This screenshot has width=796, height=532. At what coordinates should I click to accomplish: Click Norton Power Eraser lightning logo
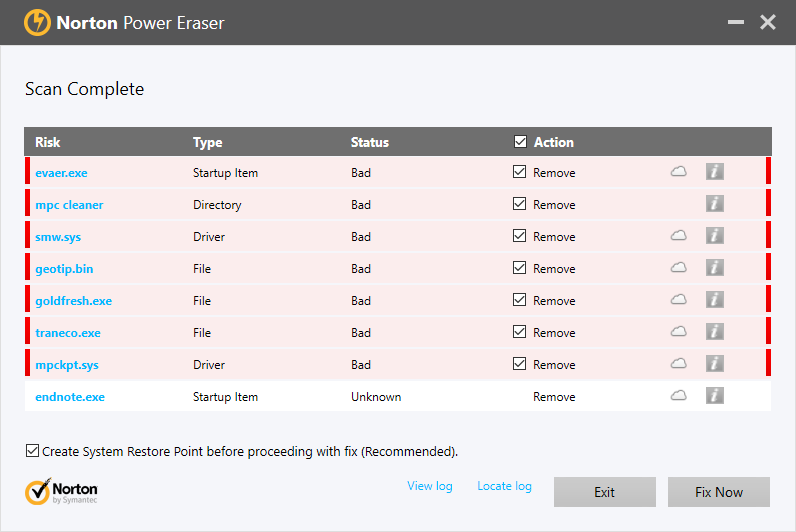coord(37,22)
